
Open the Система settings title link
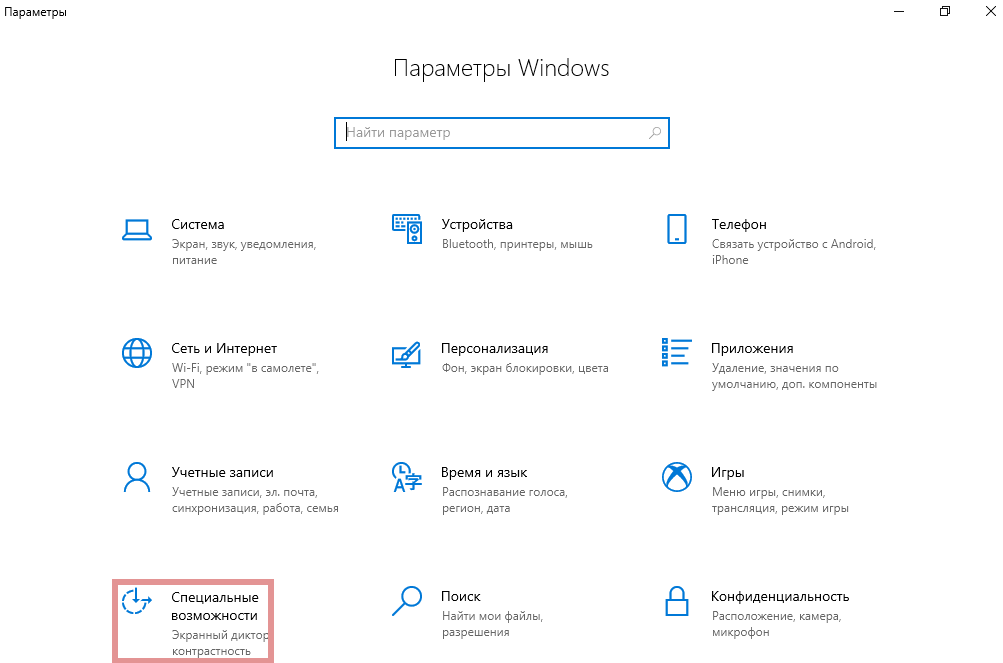point(198,225)
